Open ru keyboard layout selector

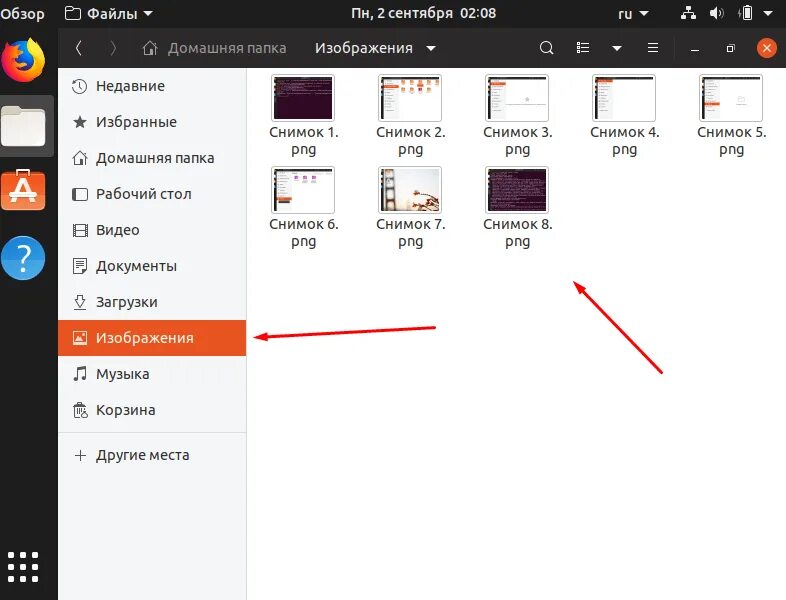coord(633,14)
